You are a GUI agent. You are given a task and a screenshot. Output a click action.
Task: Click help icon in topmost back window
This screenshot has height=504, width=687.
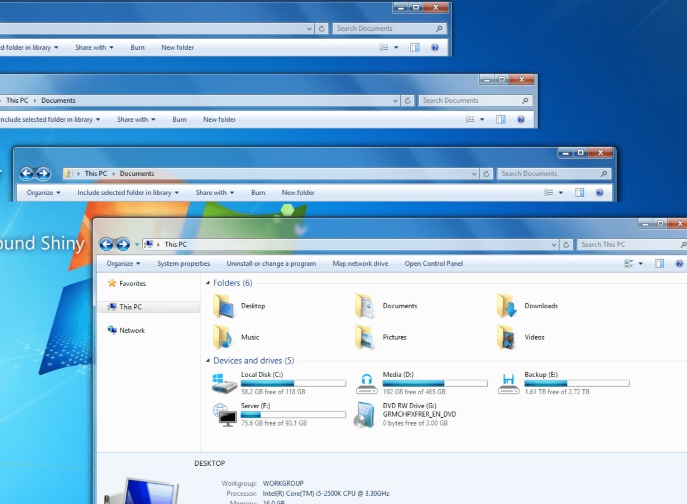pos(435,47)
